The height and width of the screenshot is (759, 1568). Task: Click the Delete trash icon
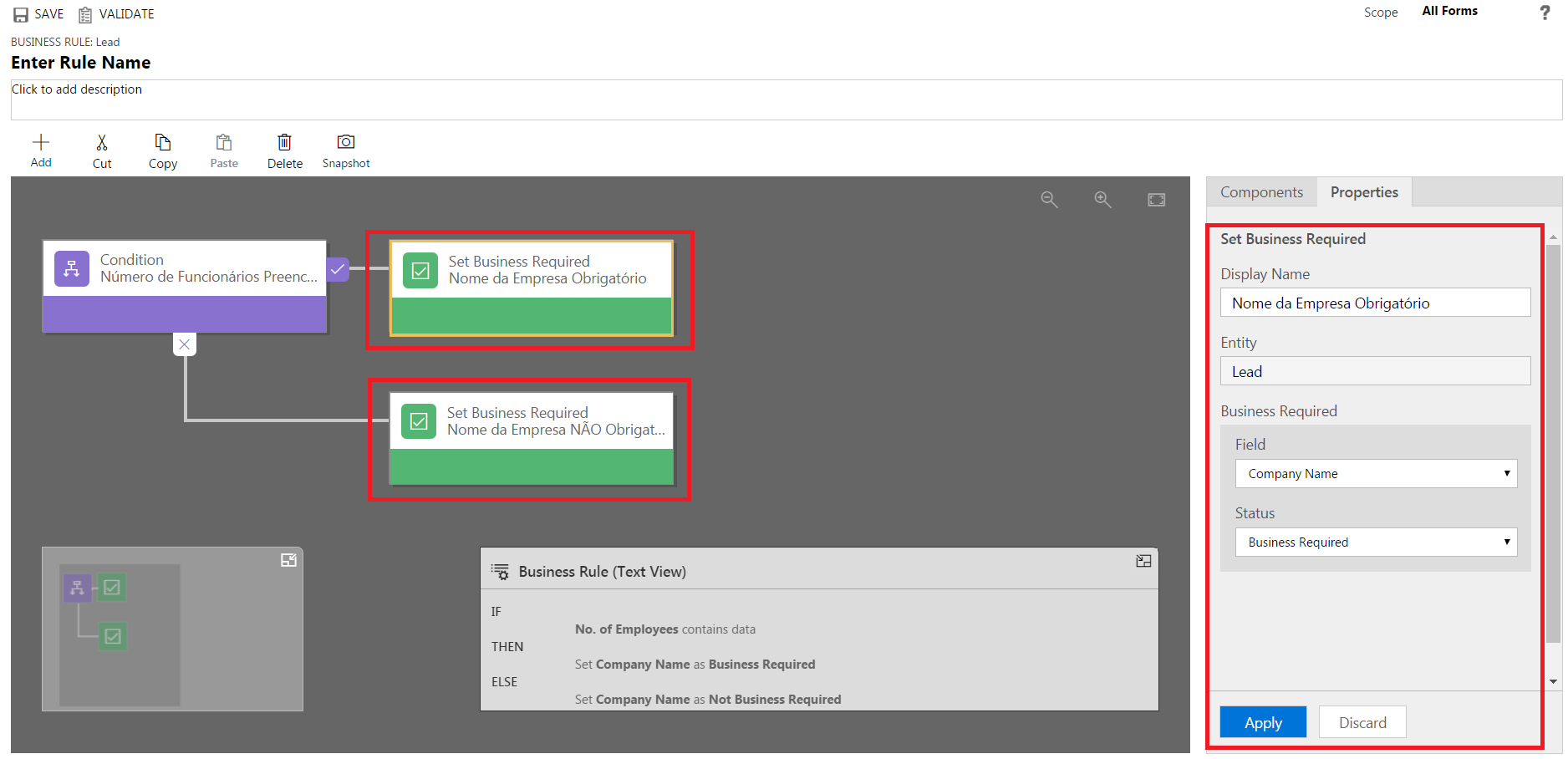click(x=284, y=143)
